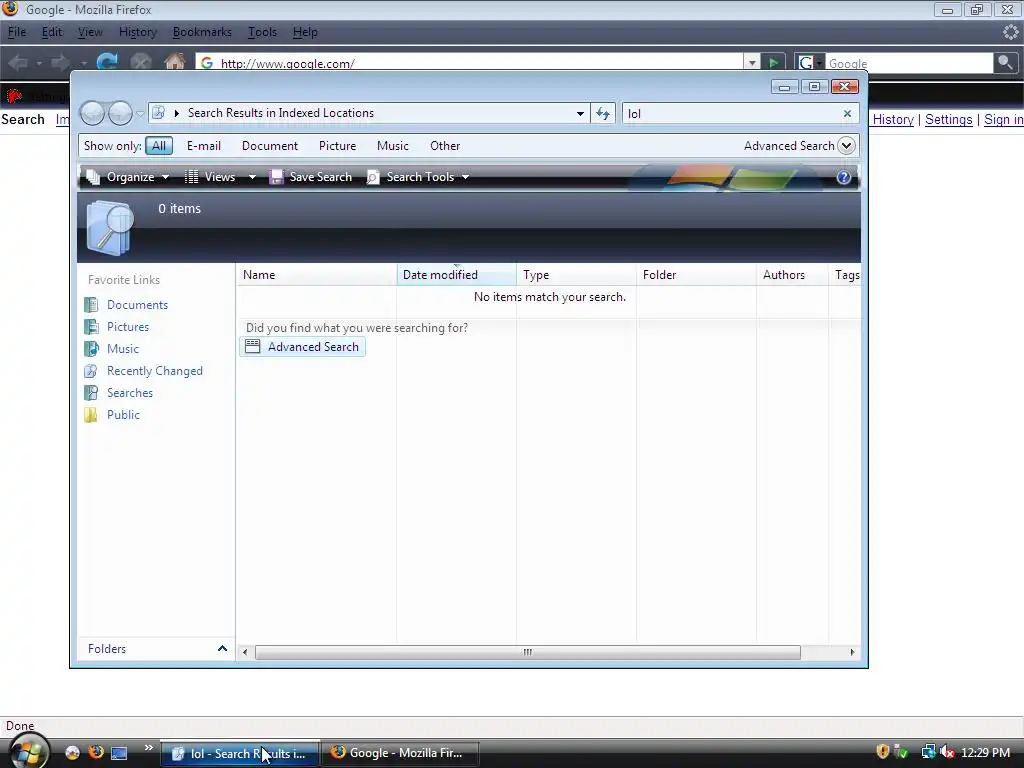Click the Views button

coord(210,177)
